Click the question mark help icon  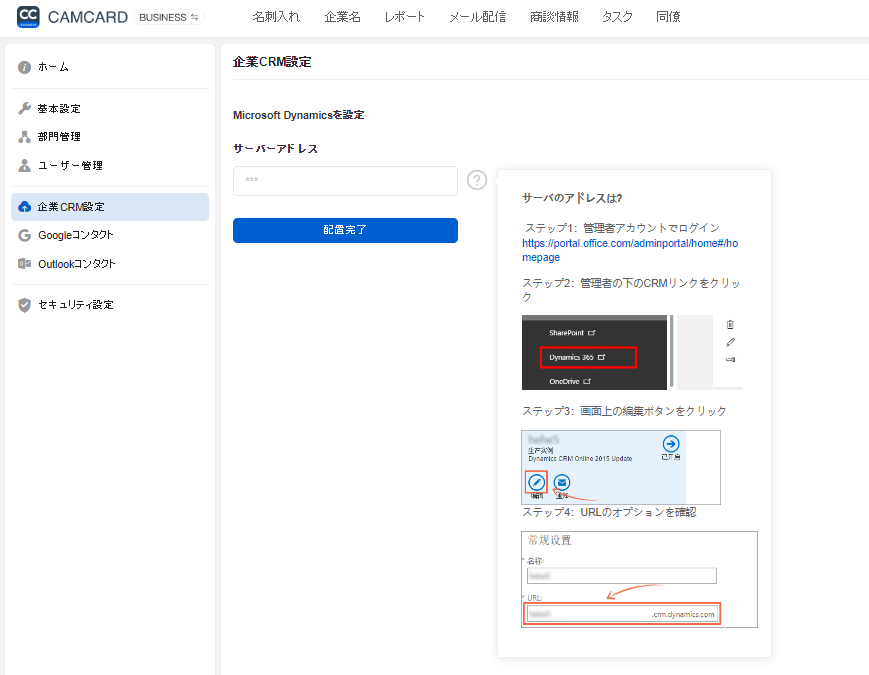(x=477, y=180)
